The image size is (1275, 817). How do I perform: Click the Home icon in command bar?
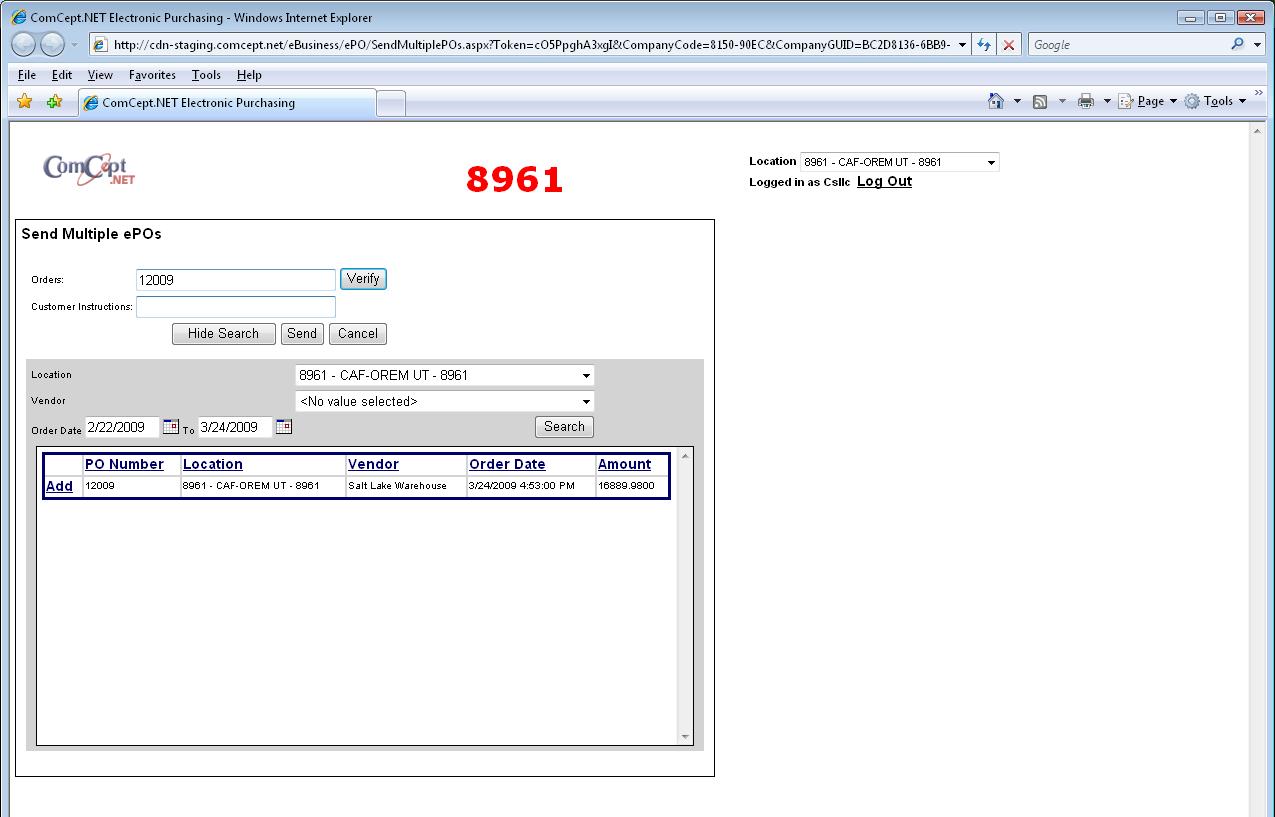995,101
